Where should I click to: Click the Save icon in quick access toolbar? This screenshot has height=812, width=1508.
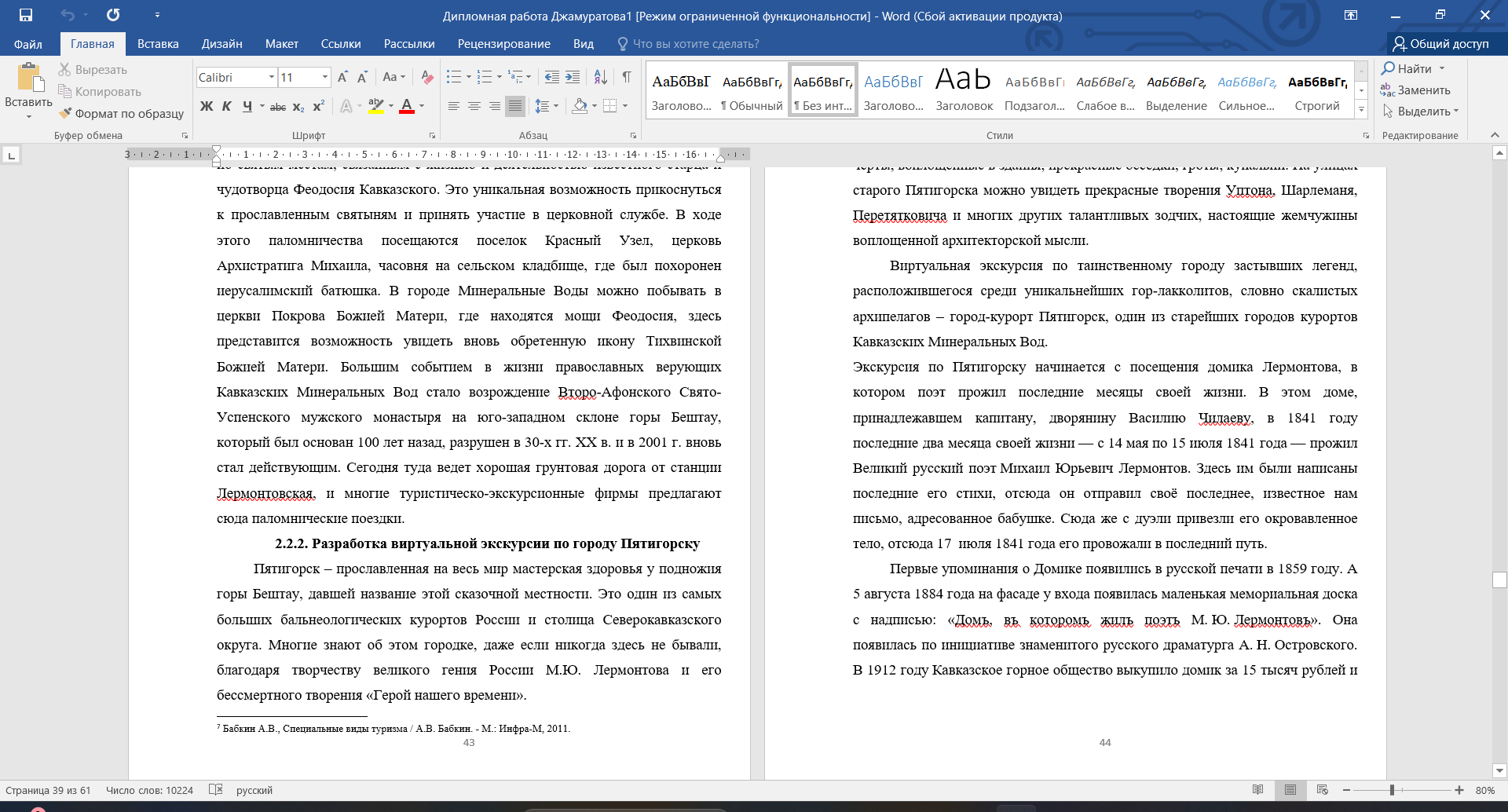[x=26, y=15]
